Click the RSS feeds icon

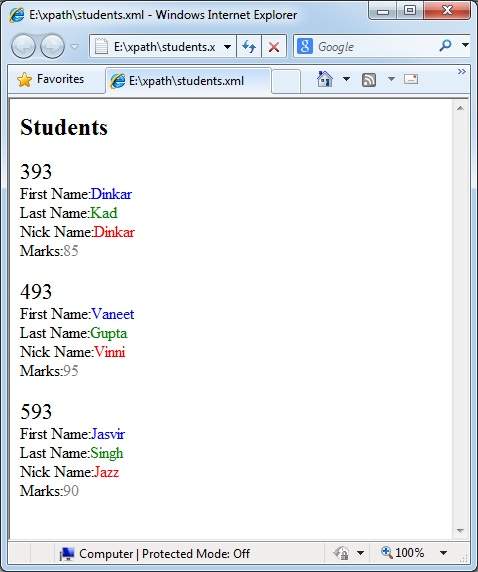point(369,80)
